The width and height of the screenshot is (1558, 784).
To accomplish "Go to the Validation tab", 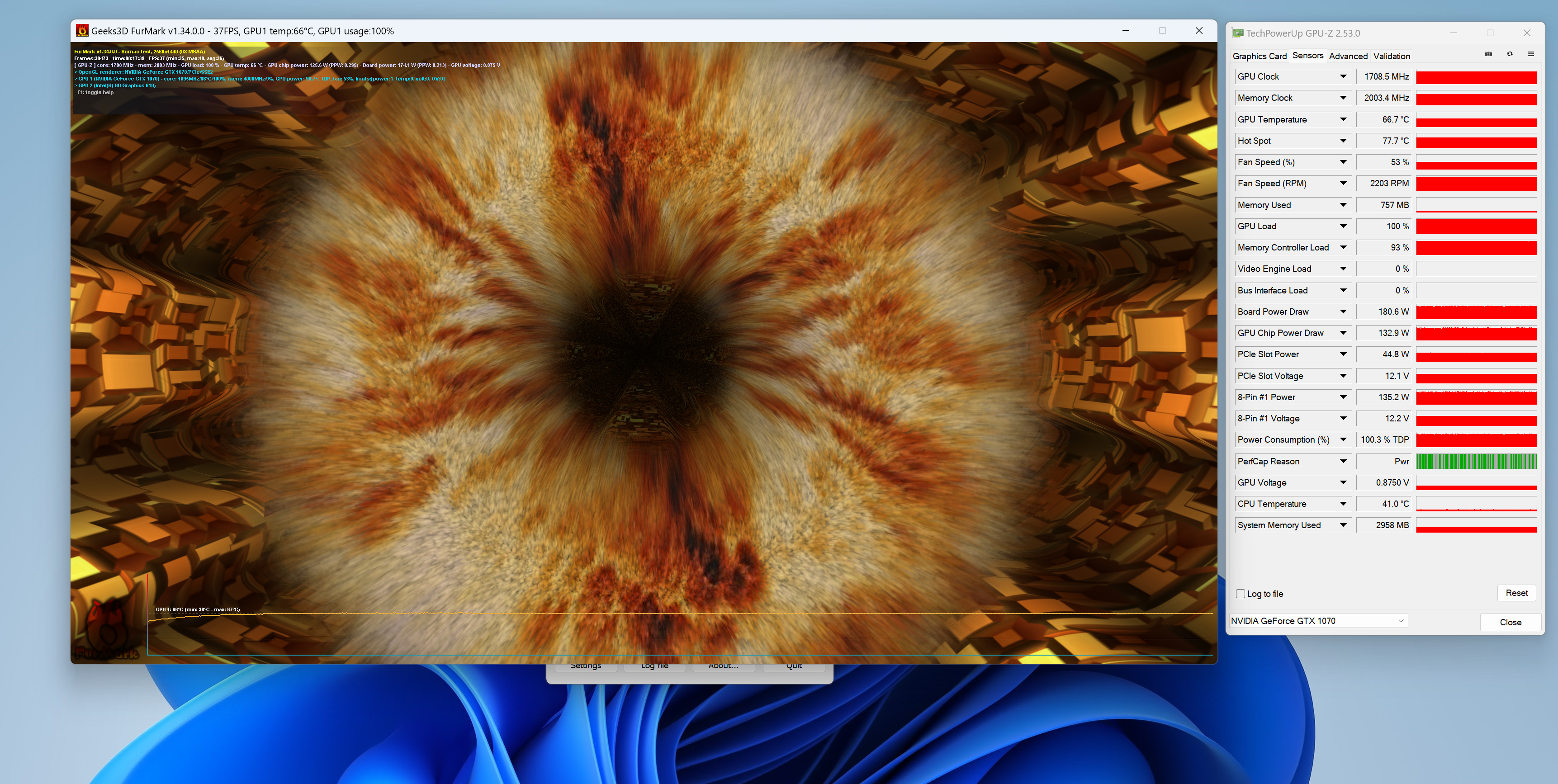I will click(x=1392, y=56).
